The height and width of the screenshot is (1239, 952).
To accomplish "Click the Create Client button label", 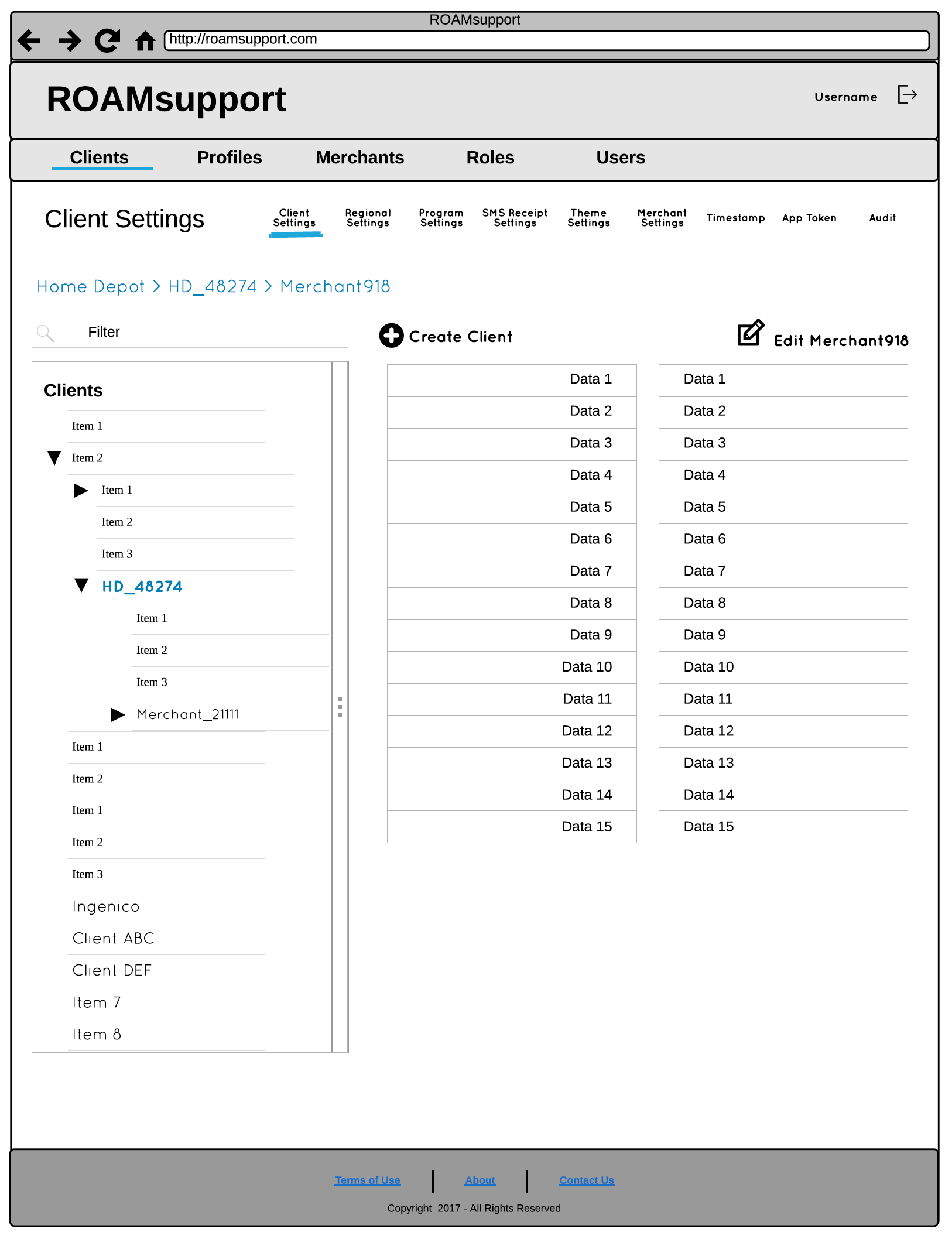I will coord(461,337).
